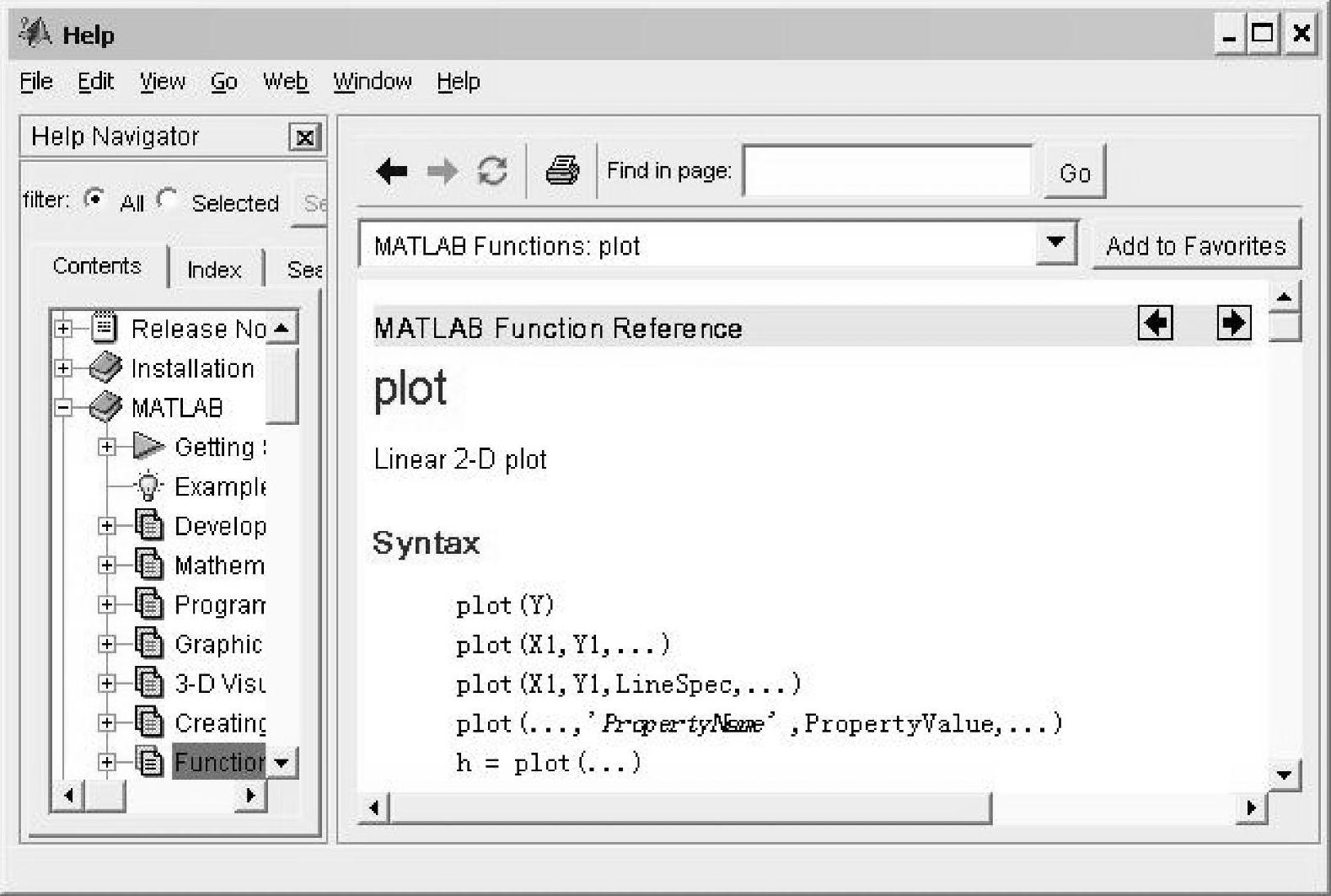Click the Find in page text field
The height and width of the screenshot is (896, 1331).
click(x=887, y=171)
